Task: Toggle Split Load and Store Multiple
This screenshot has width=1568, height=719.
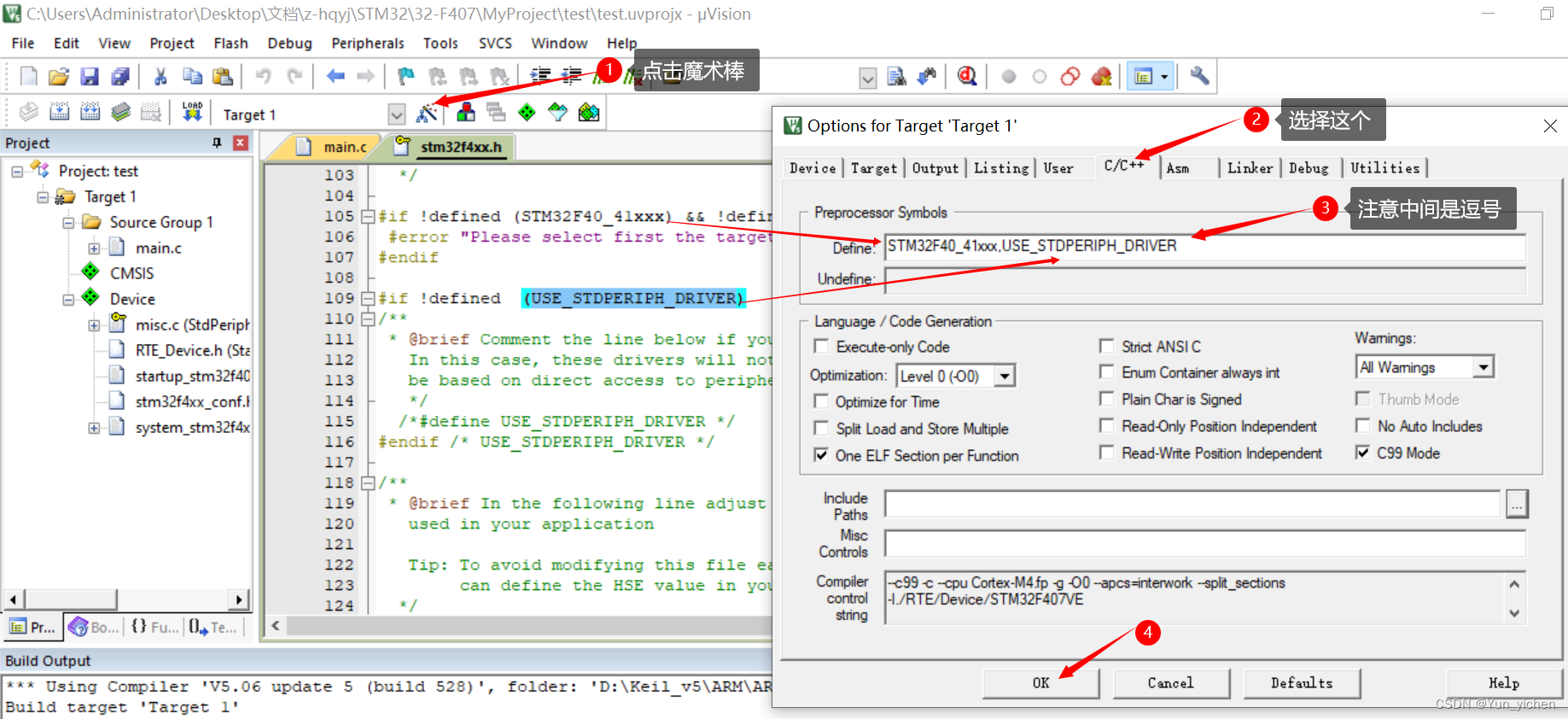Action: 821,429
